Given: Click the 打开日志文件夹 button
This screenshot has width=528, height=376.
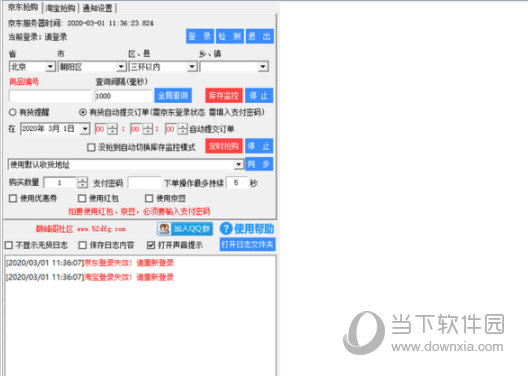Looking at the screenshot, I should [248, 244].
